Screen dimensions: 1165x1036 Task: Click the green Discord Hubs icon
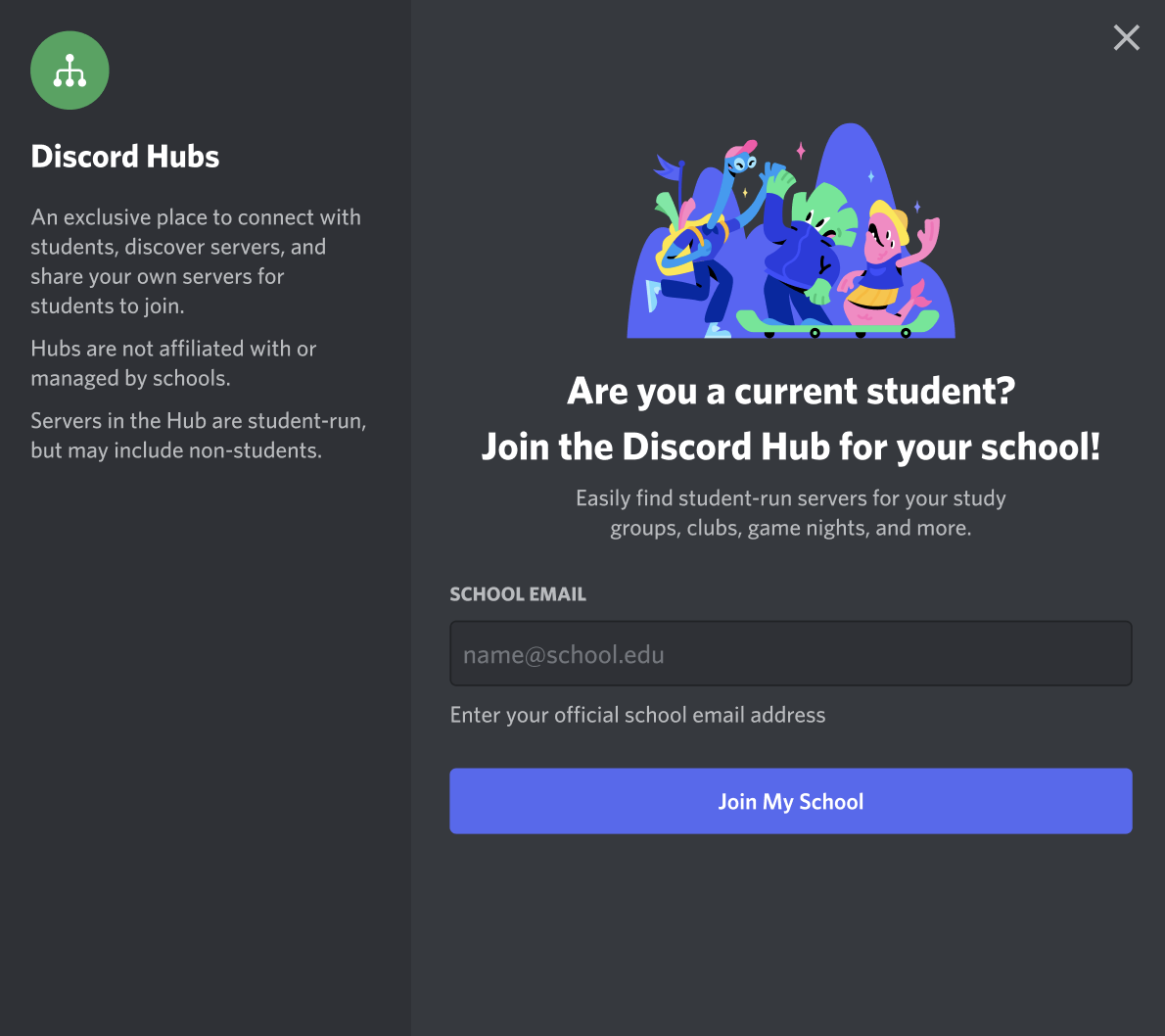point(70,71)
